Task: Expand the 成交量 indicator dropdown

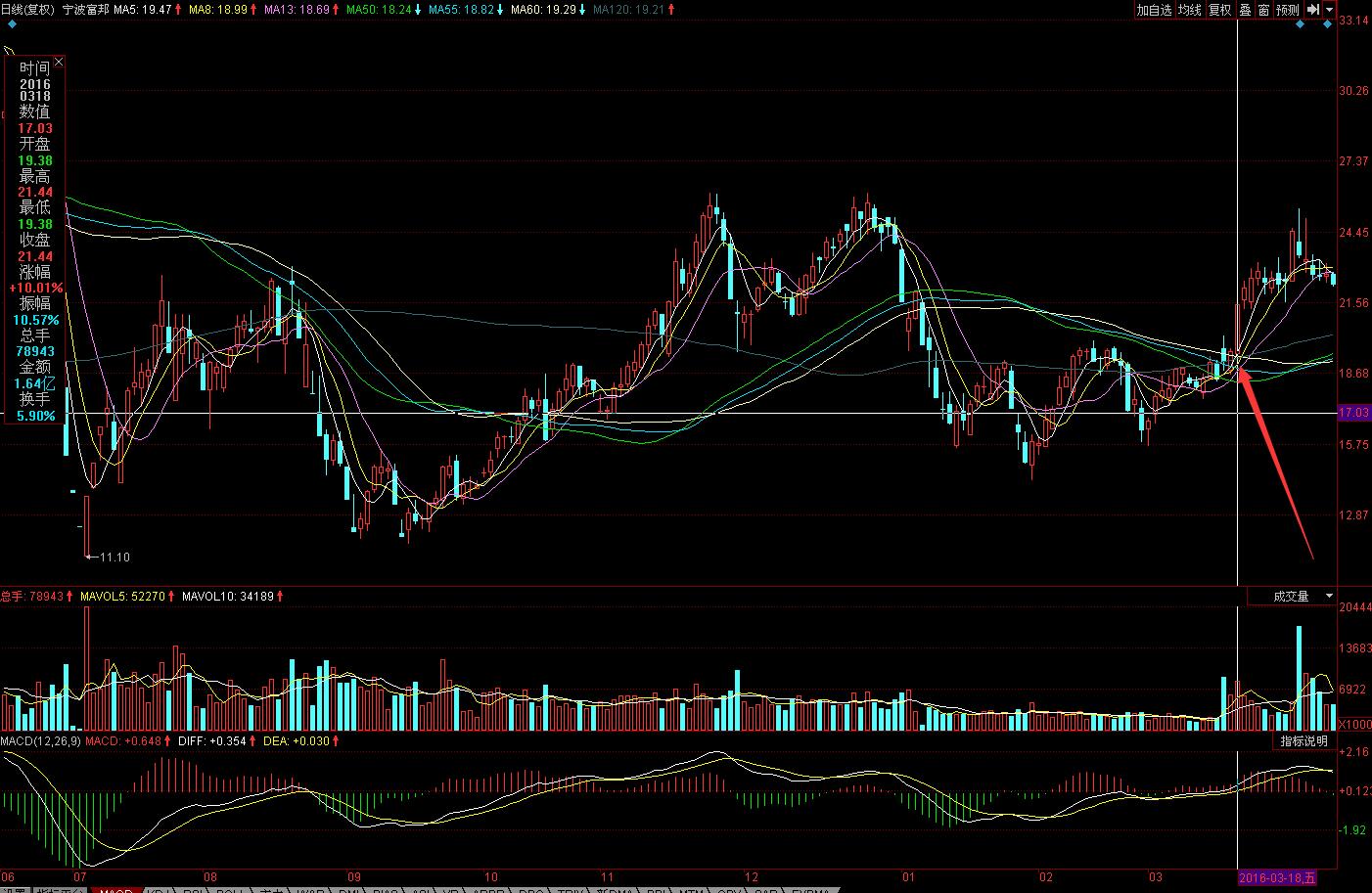Action: pos(1329,596)
